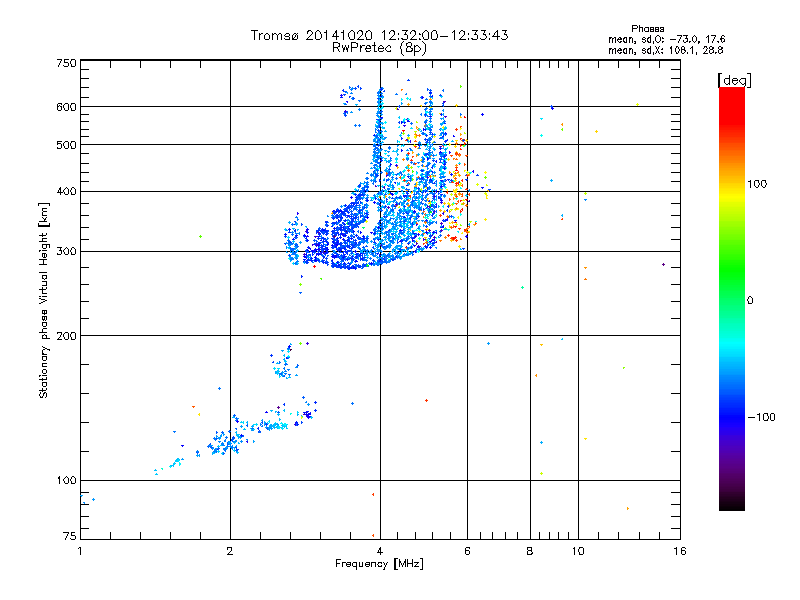Click the frequency-axis tick label "4"
This screenshot has height=600, width=800.
(x=380, y=551)
